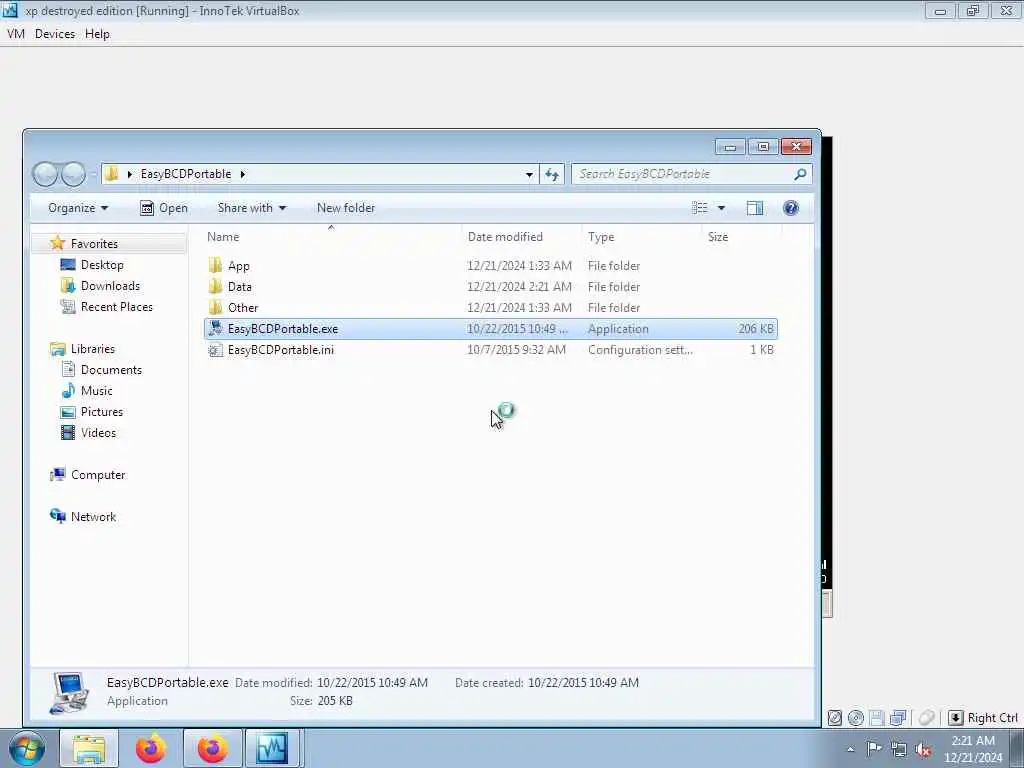Sort by the Size column header
The height and width of the screenshot is (768, 1024).
point(741,237)
